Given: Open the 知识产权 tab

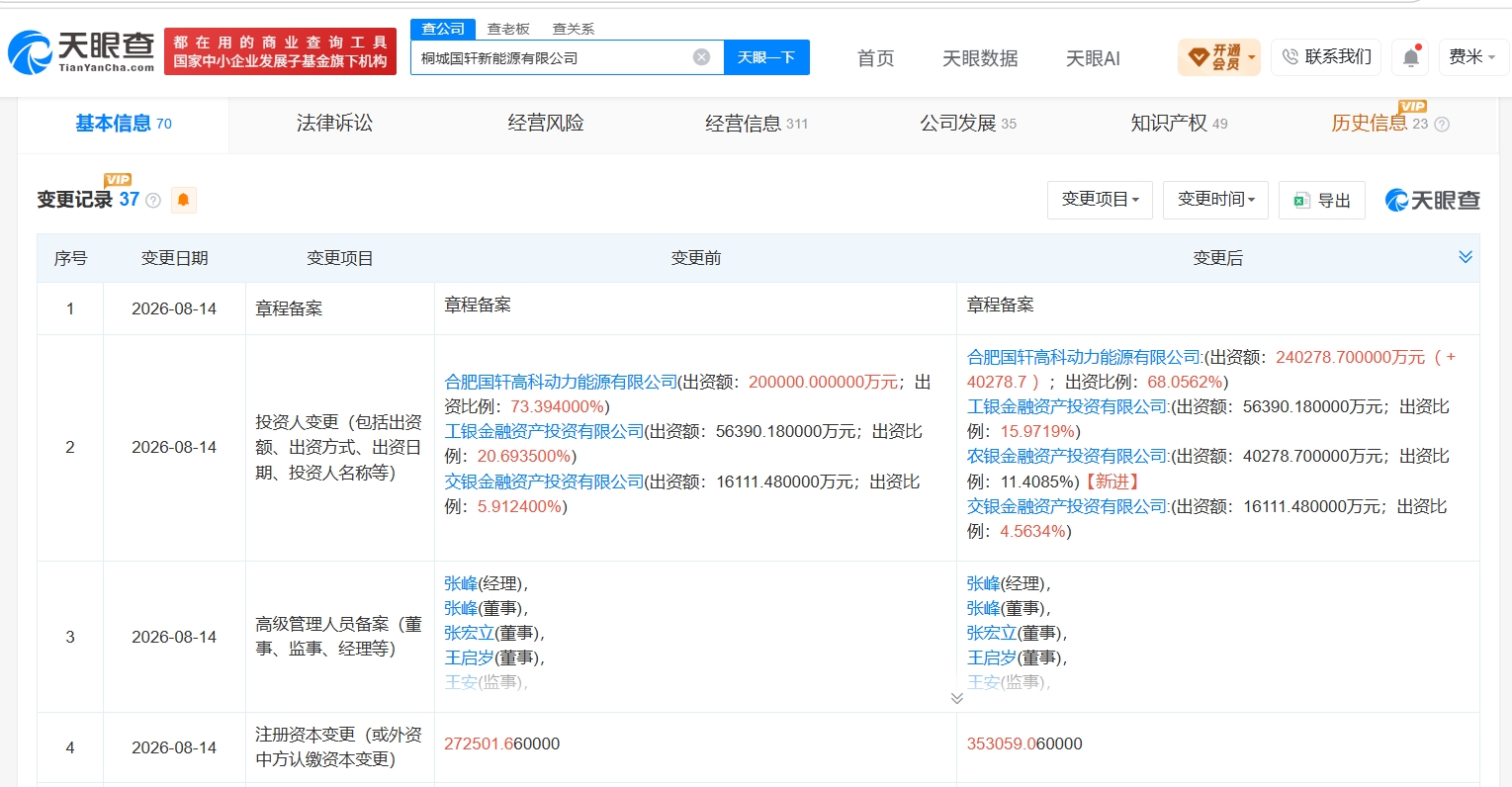Looking at the screenshot, I should point(1179,124).
